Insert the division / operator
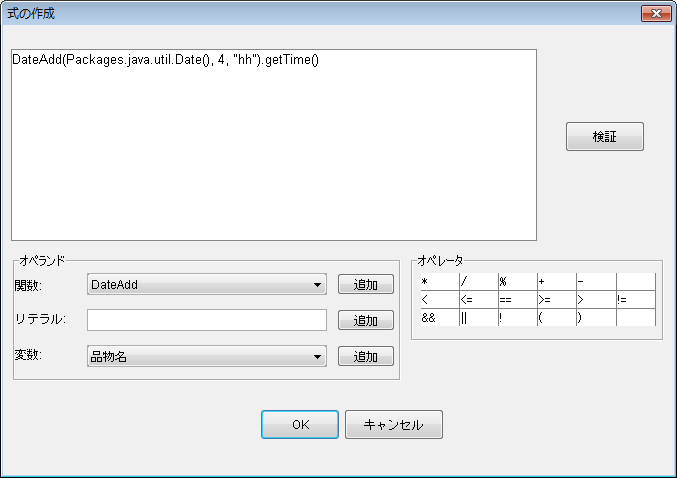The image size is (677, 478). pyautogui.click(x=479, y=282)
